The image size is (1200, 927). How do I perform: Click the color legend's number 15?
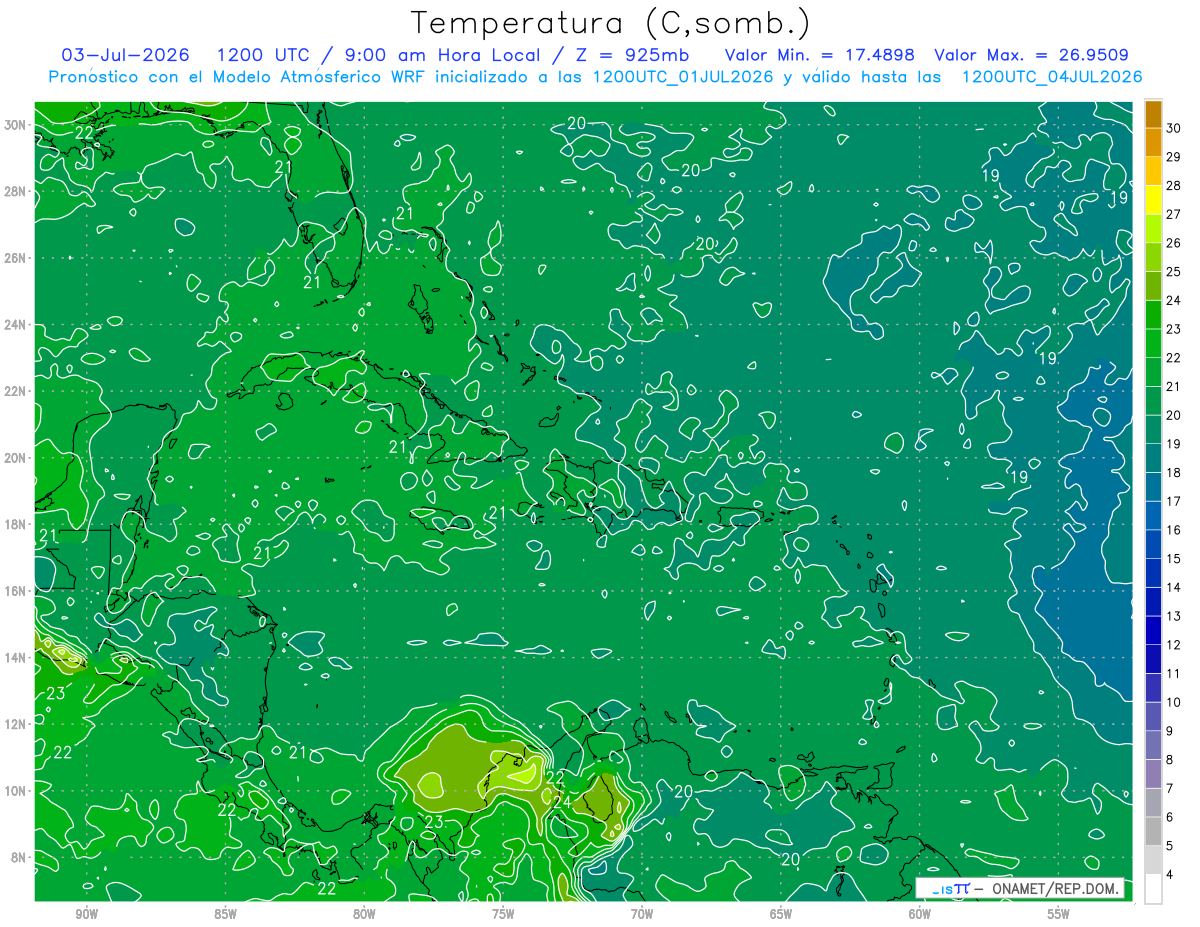(x=1174, y=559)
